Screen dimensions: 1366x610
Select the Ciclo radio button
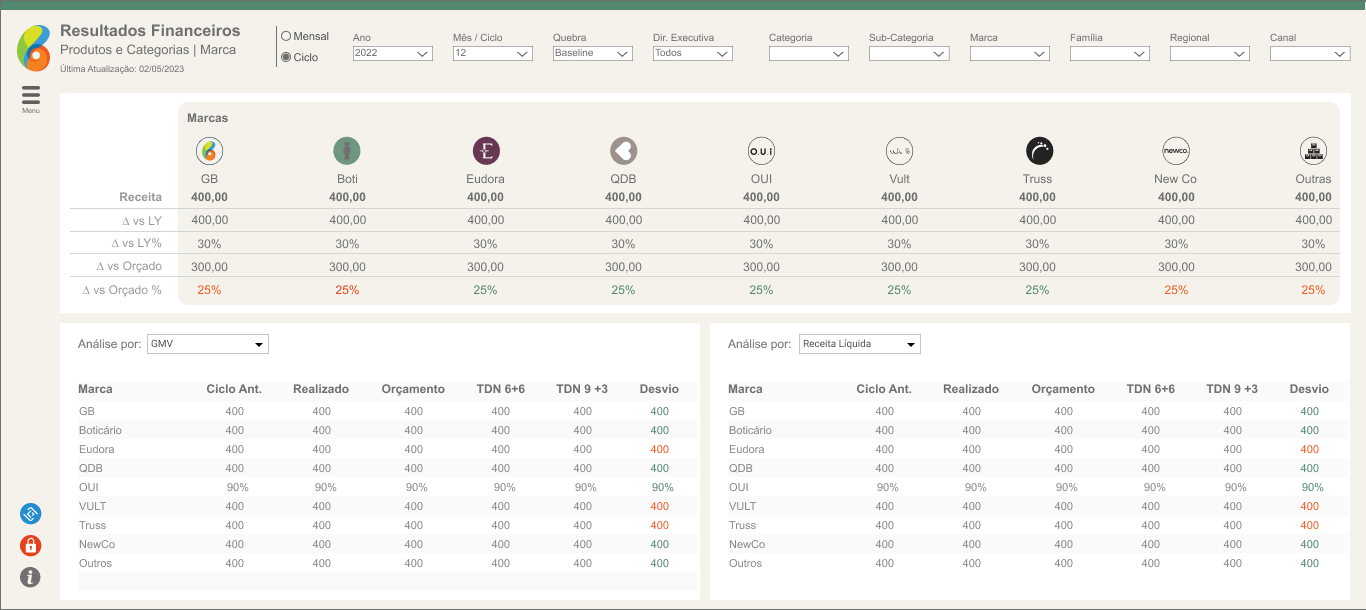[x=286, y=58]
